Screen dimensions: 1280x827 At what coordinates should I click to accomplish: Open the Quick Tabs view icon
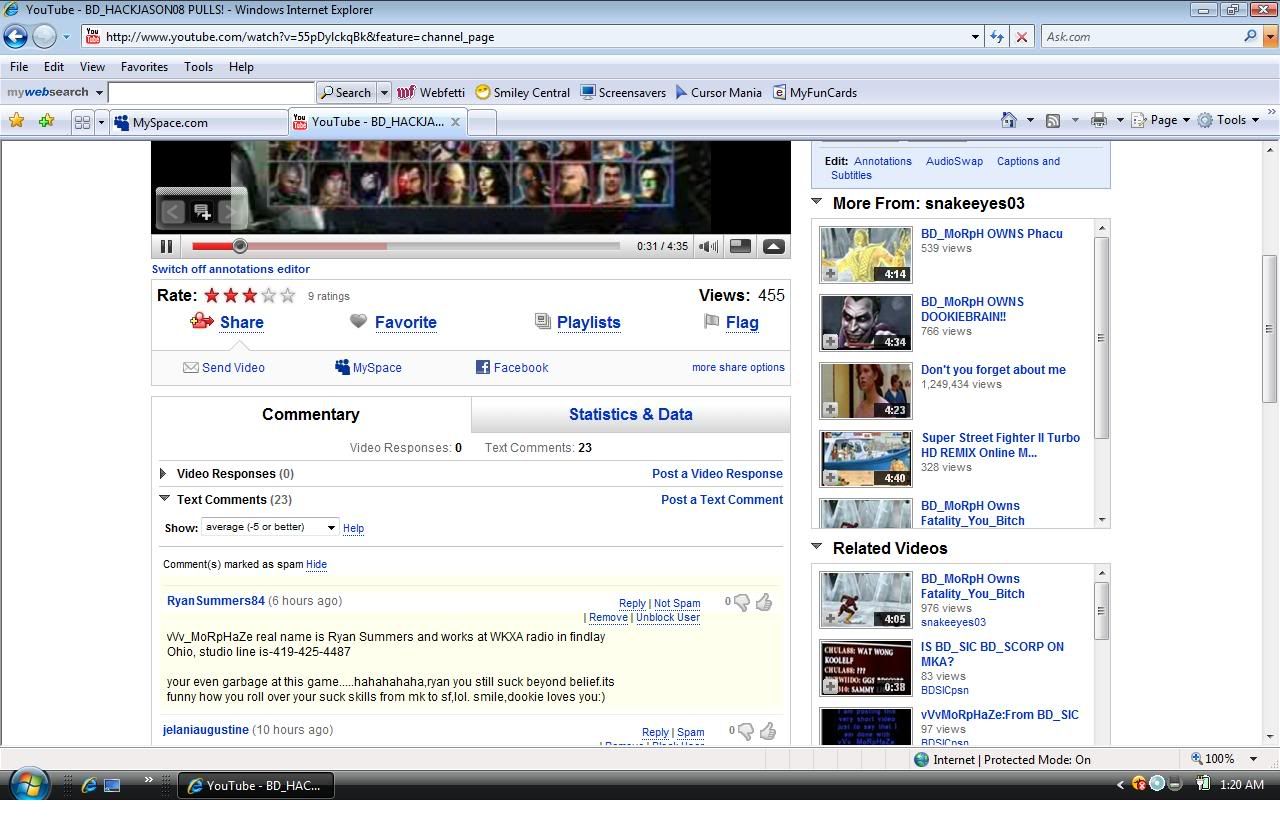click(x=82, y=122)
